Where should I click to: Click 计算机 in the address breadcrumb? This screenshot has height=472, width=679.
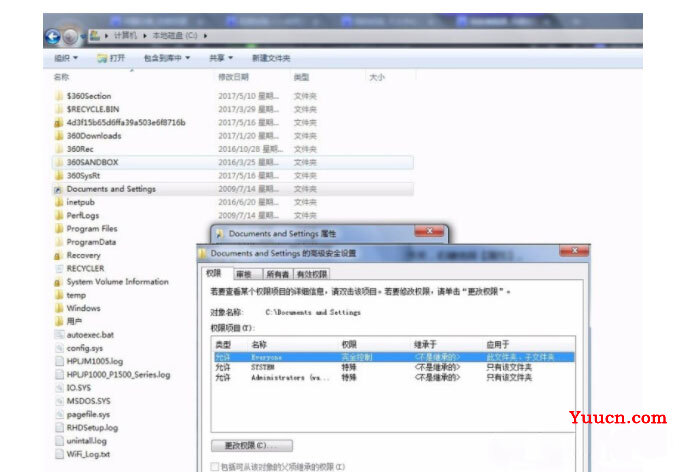pos(125,36)
